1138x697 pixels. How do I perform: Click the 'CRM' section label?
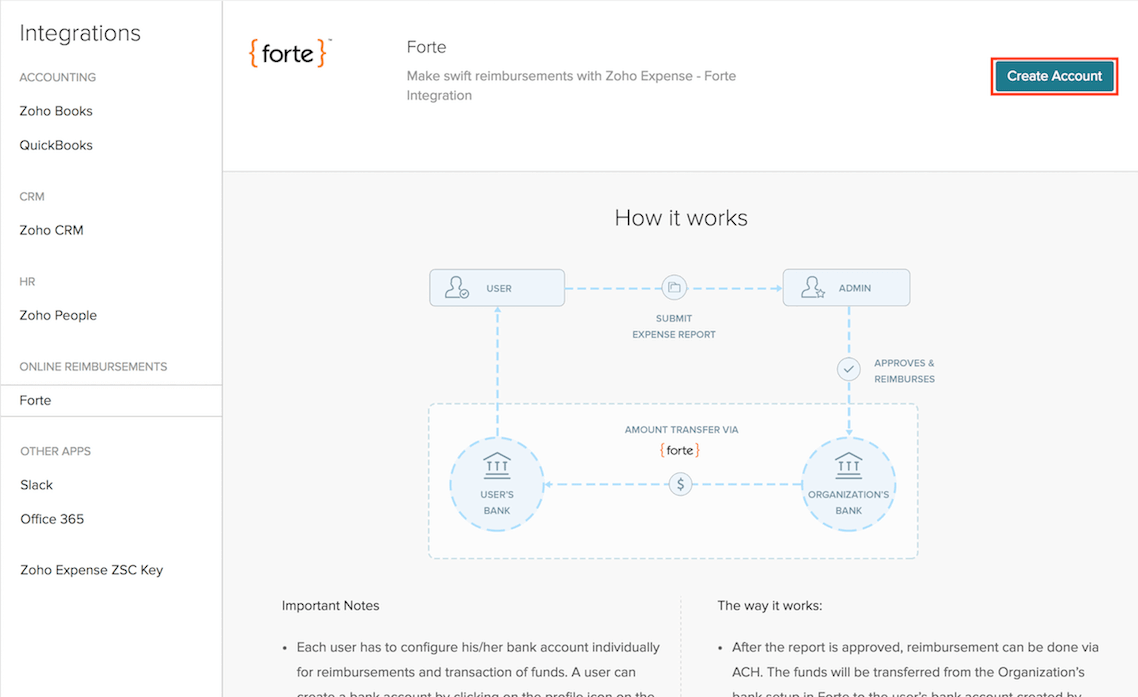click(x=32, y=197)
